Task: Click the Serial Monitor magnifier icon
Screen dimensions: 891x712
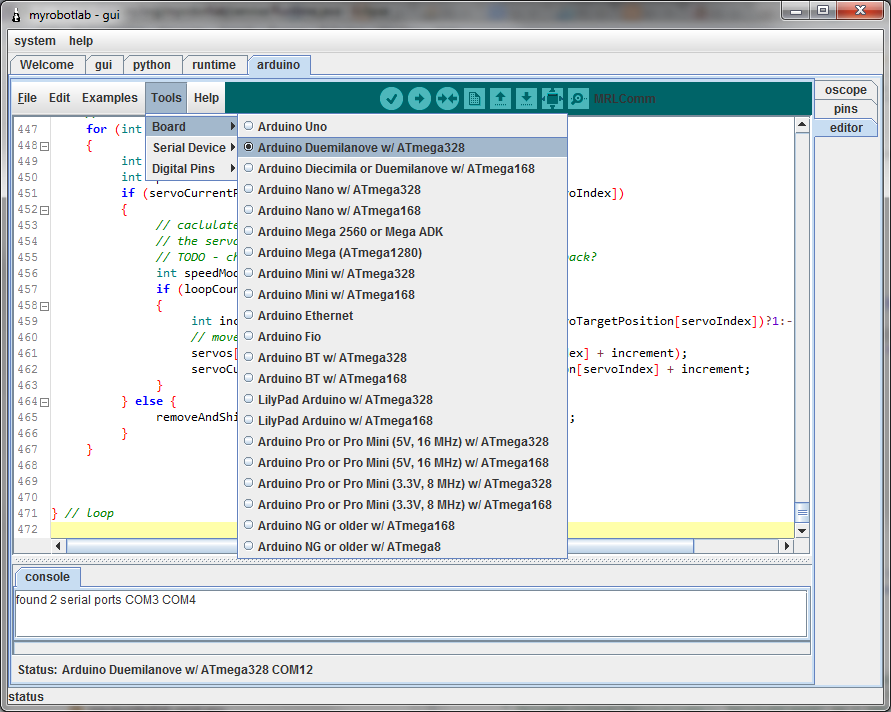Action: pos(578,99)
